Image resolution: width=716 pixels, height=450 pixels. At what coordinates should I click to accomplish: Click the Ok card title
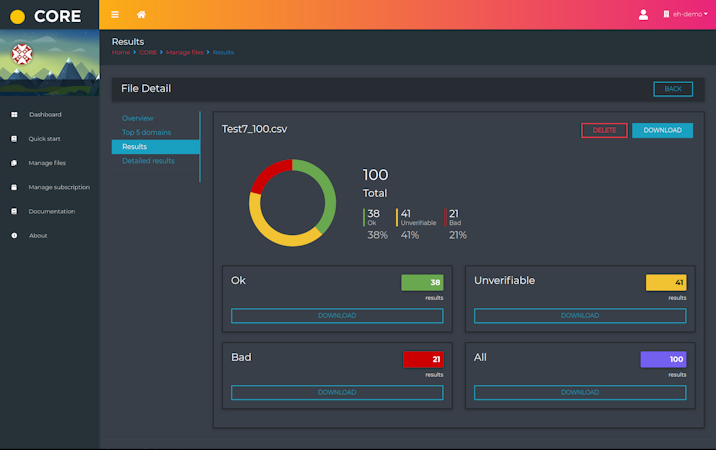[x=238, y=281]
